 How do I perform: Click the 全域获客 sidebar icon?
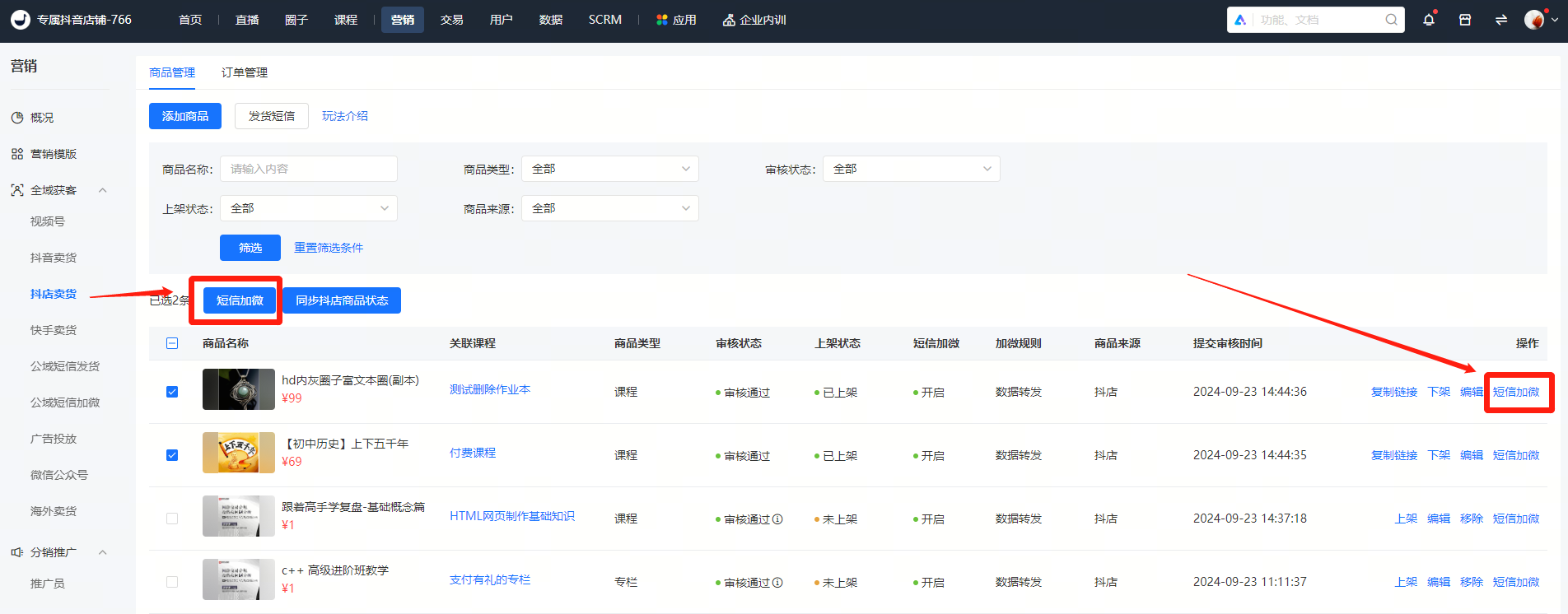17,190
